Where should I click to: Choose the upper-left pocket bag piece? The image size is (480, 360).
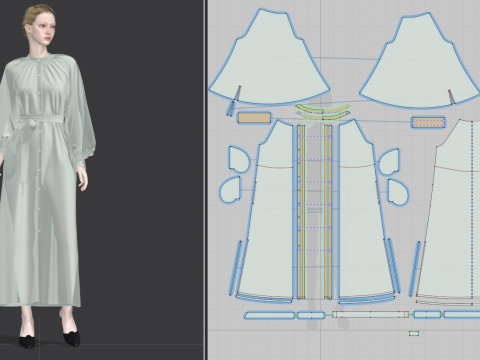tap(239, 159)
